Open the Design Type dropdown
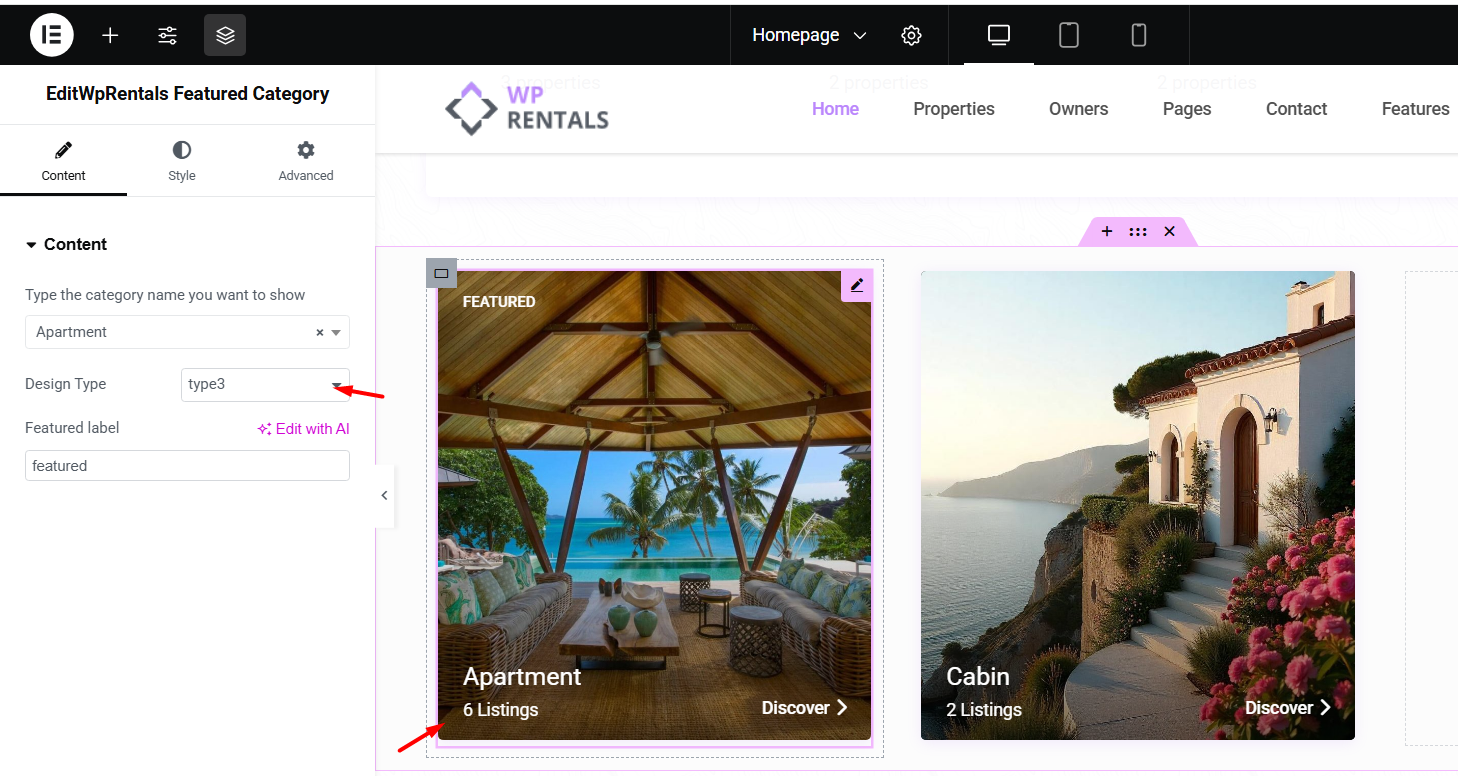The width and height of the screenshot is (1458, 776). point(265,384)
